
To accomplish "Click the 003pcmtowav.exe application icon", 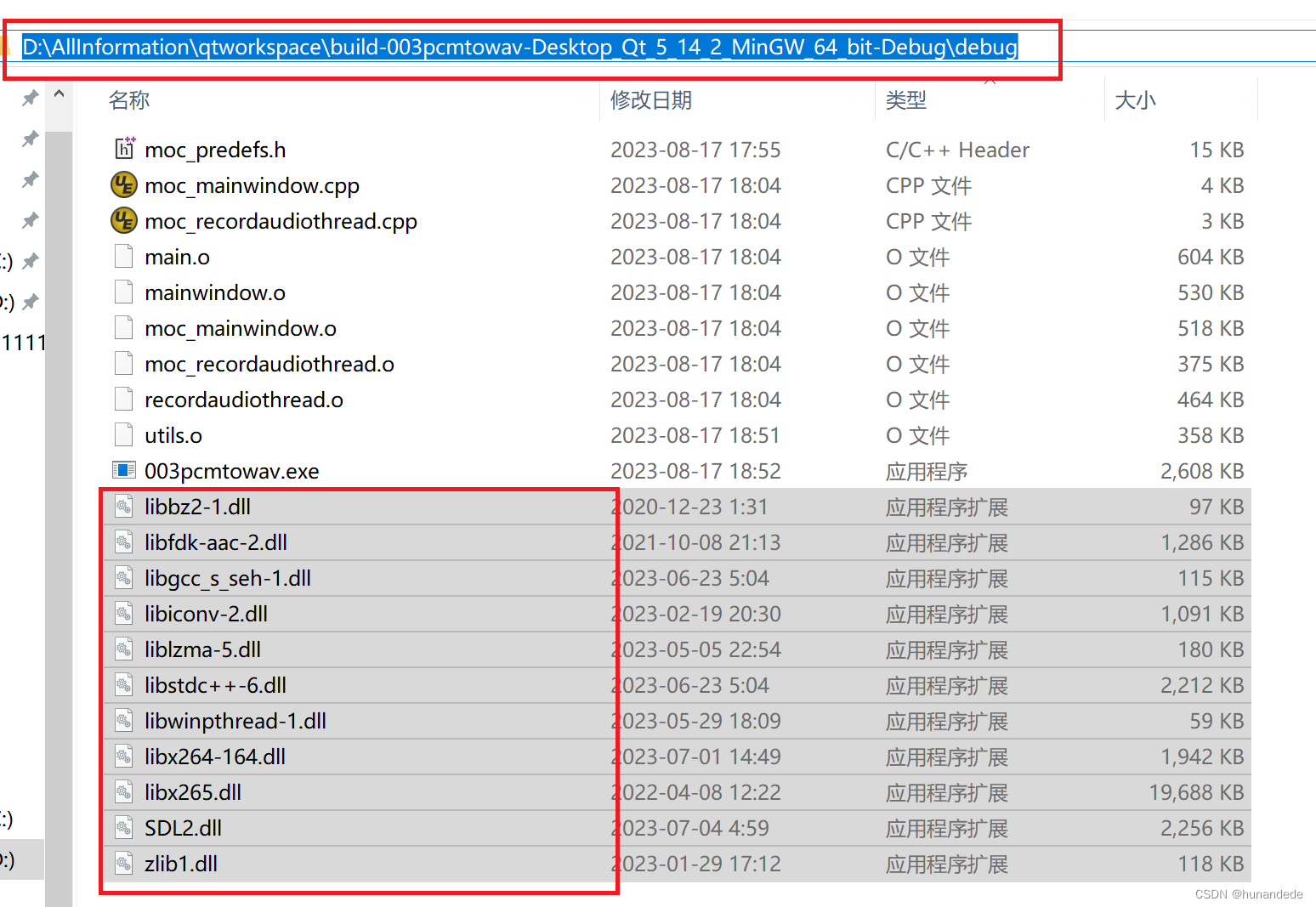I will 124,470.
